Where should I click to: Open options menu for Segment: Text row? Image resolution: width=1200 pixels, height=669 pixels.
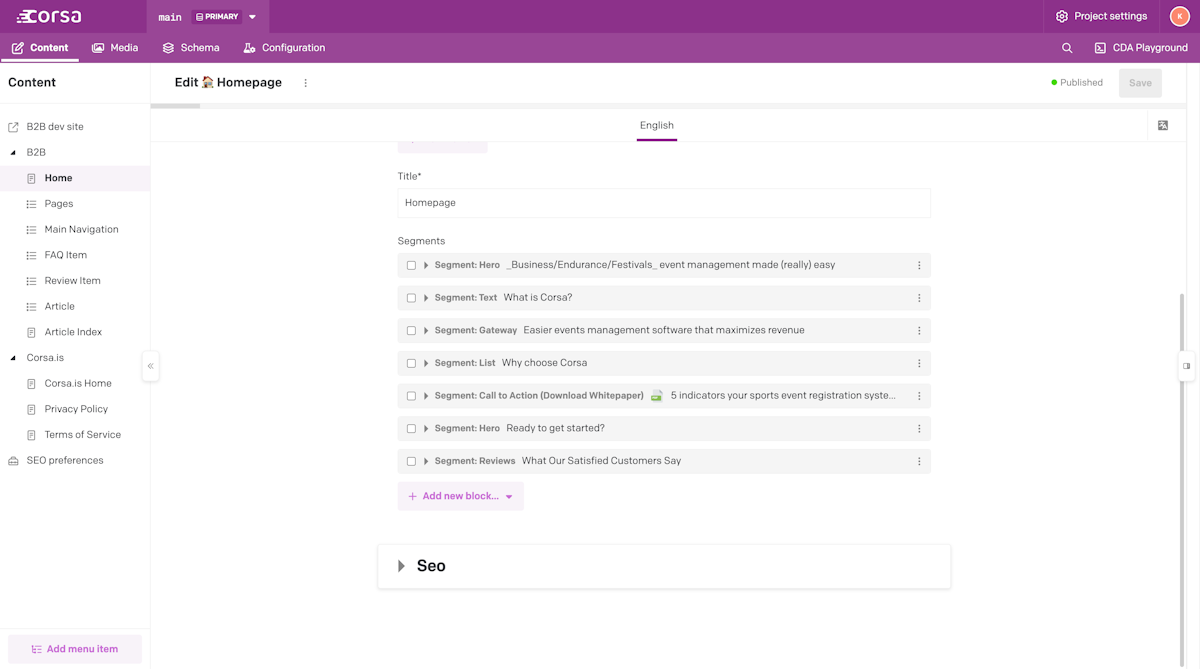[919, 298]
